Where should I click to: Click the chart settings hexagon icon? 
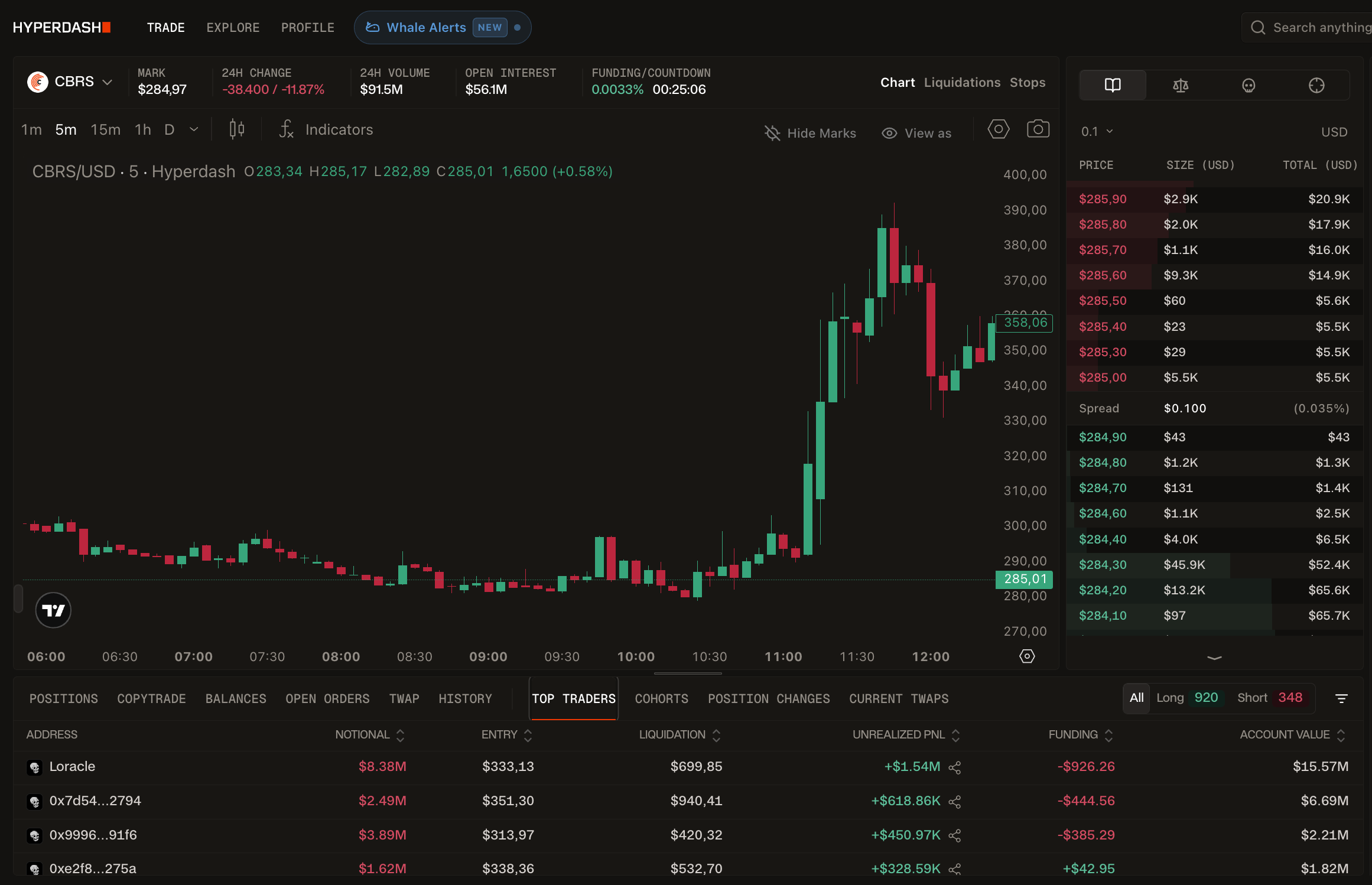coord(999,129)
